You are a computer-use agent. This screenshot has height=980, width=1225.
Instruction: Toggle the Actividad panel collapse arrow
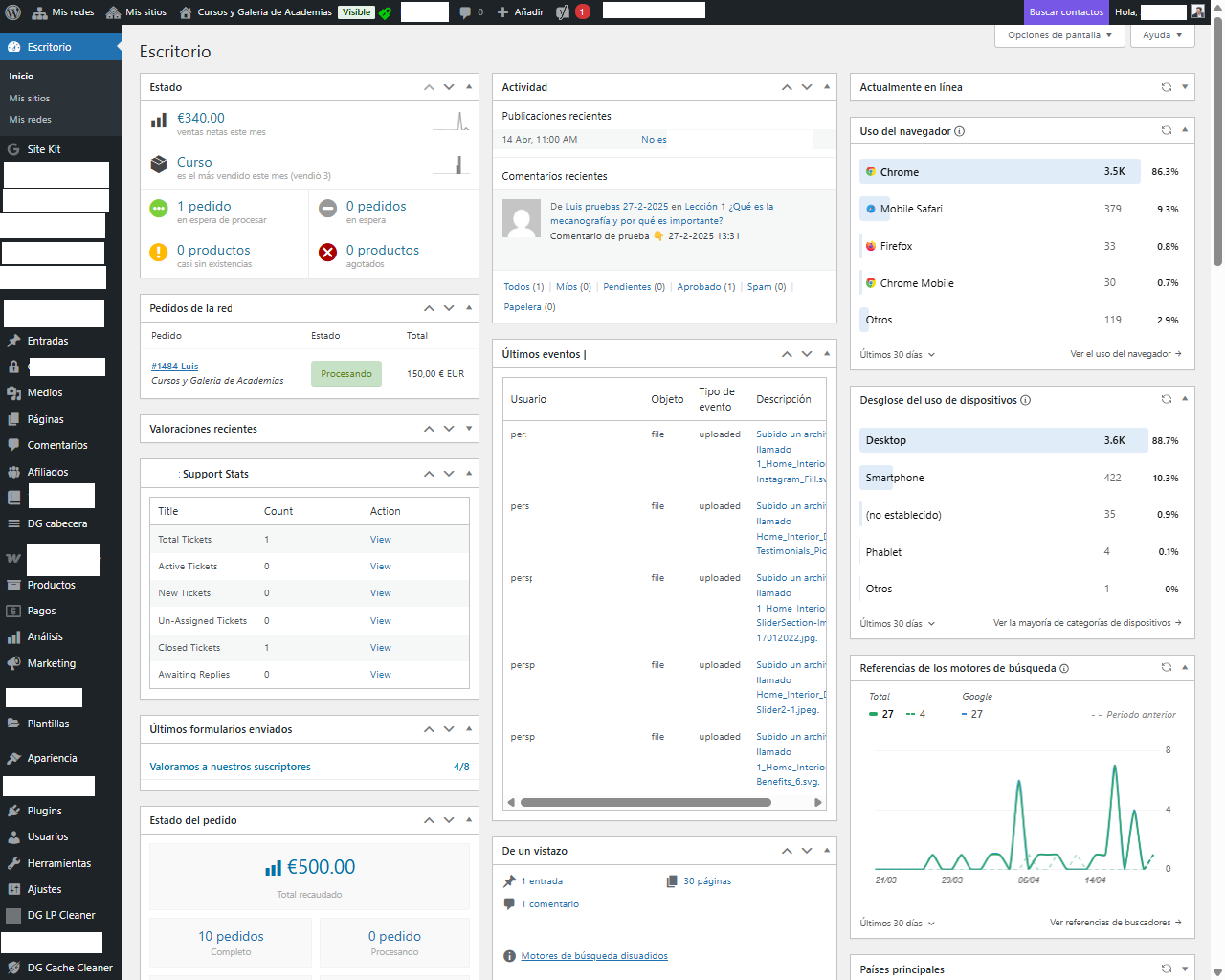click(x=827, y=87)
